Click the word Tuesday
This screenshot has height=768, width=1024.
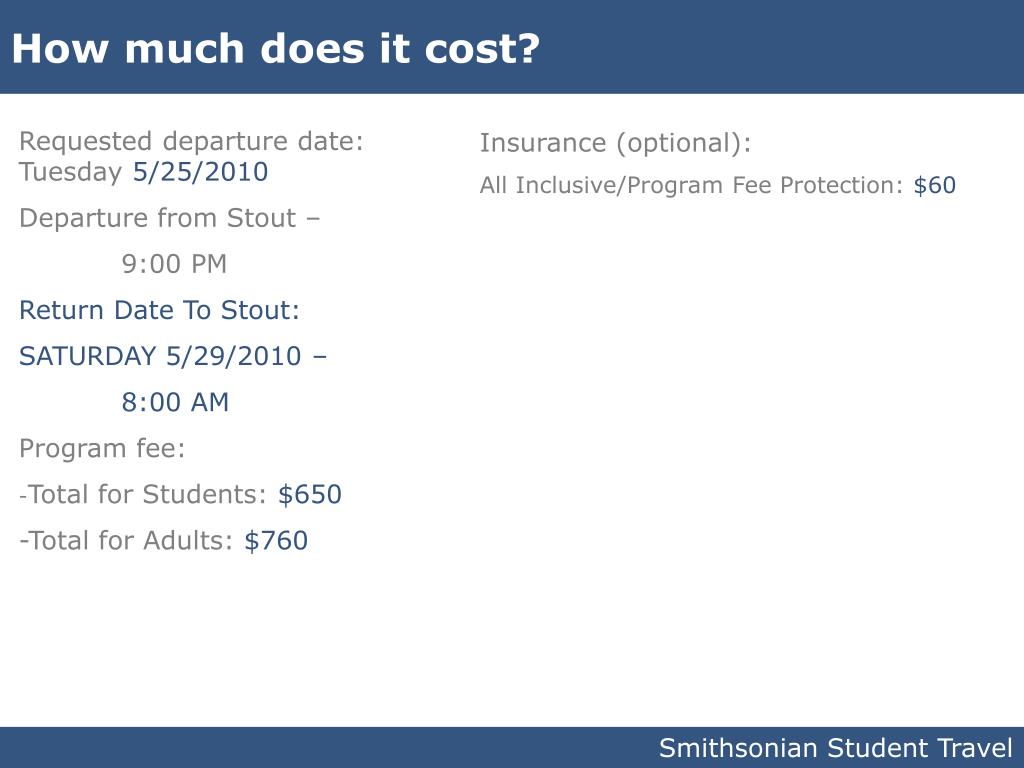point(71,172)
